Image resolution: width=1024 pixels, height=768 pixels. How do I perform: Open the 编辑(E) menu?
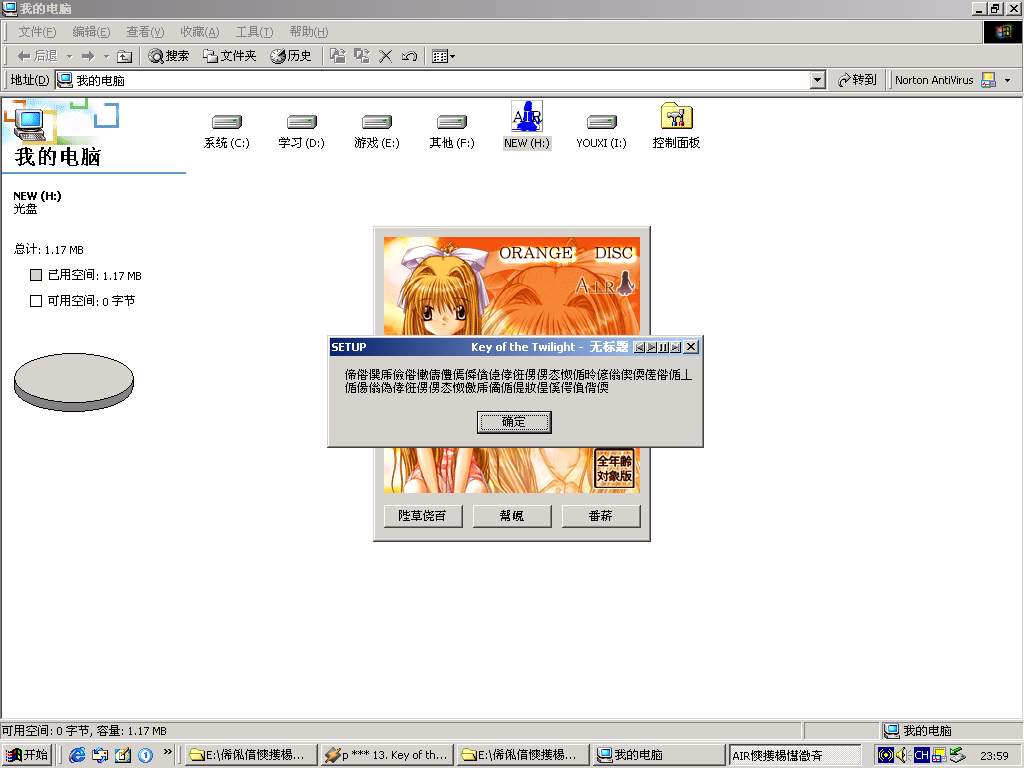tap(91, 31)
